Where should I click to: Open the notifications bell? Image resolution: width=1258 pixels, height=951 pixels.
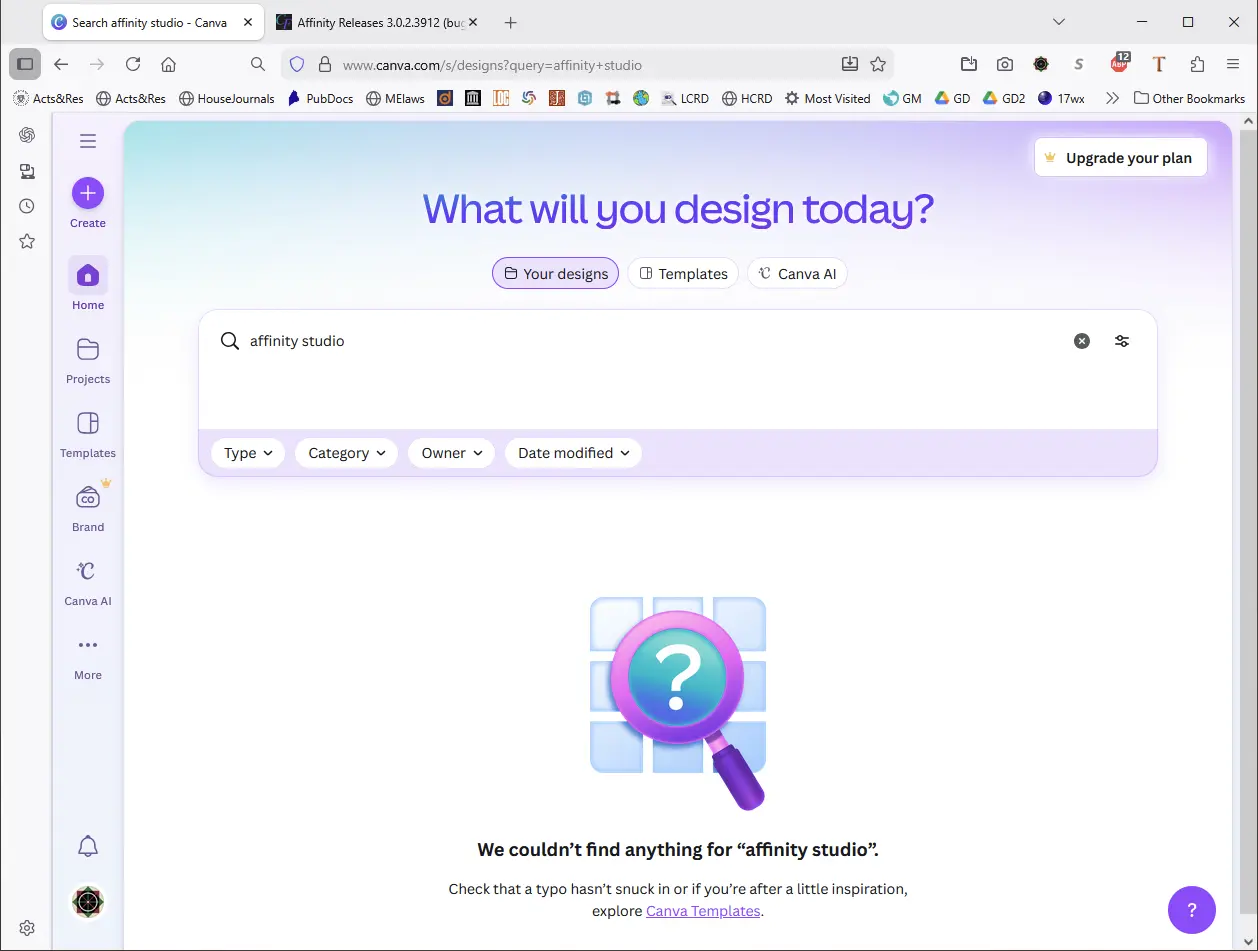pyautogui.click(x=88, y=846)
